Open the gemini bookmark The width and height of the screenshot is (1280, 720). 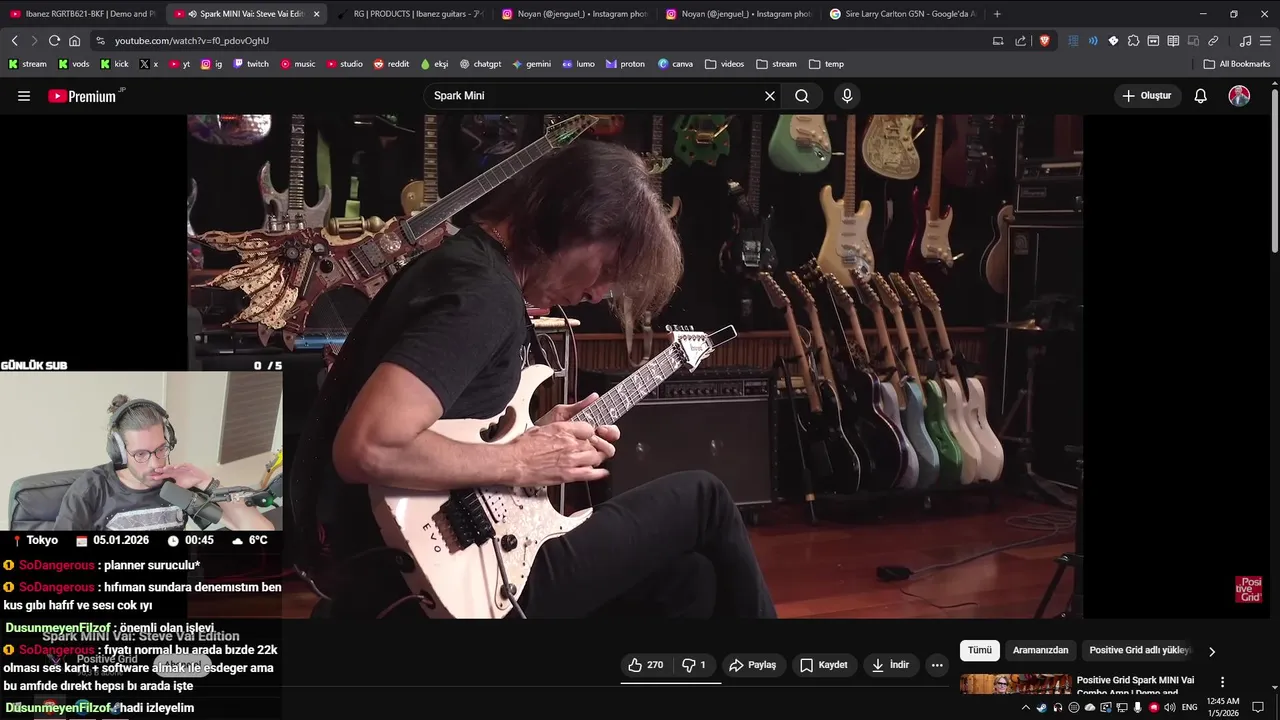coord(531,64)
